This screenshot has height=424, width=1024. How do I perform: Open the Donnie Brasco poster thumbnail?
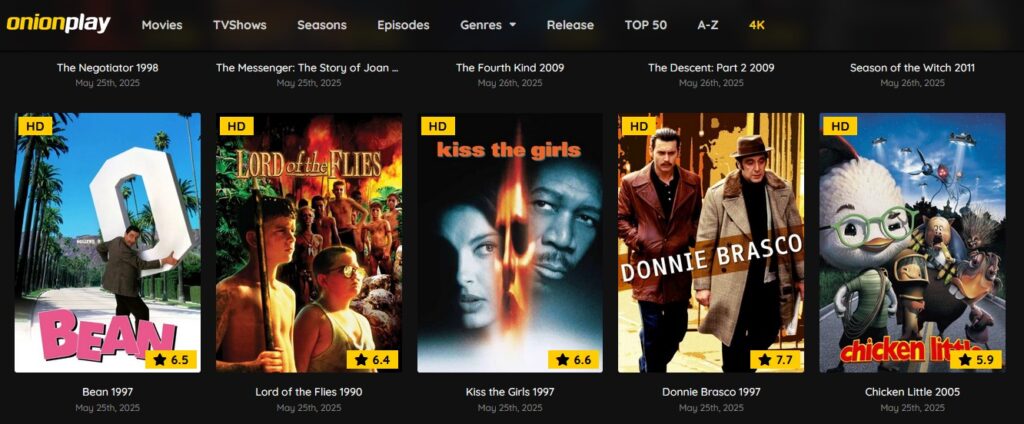coord(711,242)
